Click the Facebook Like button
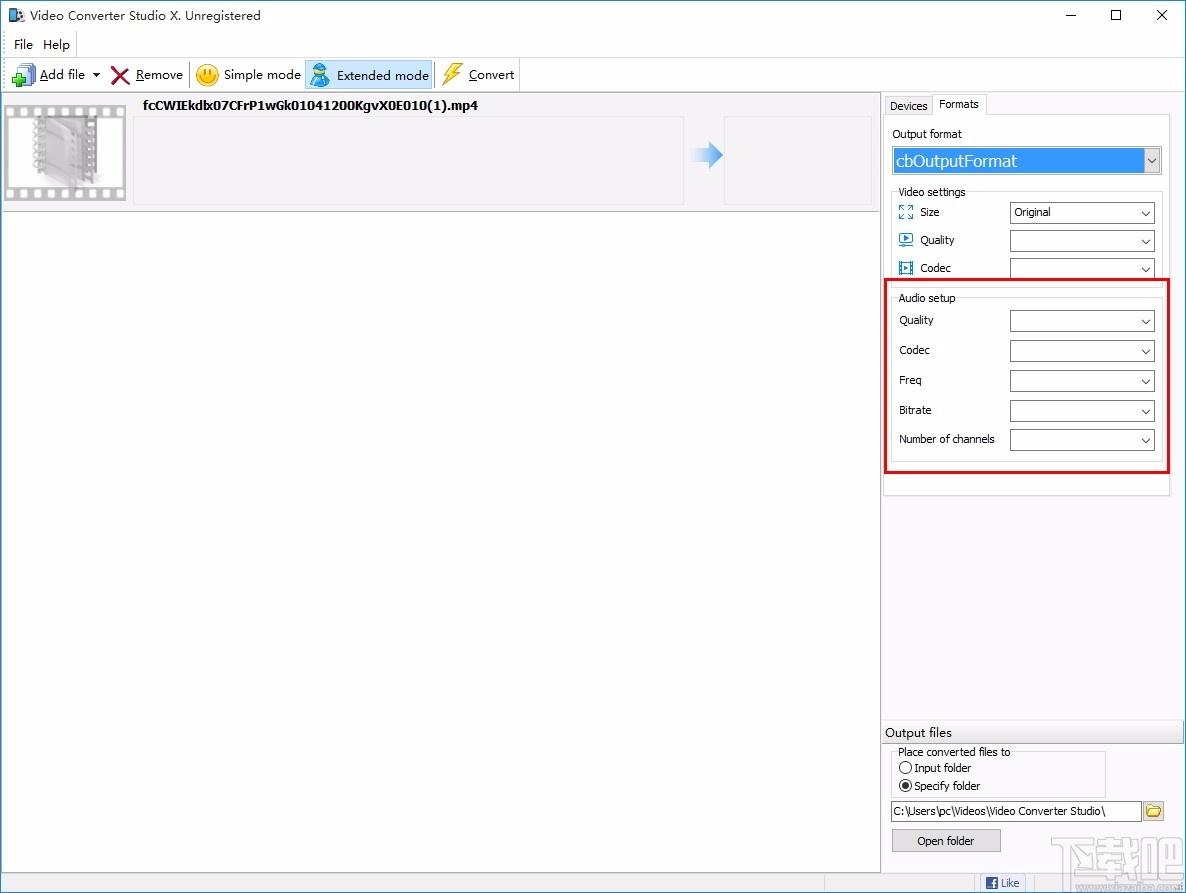Screen dimensions: 1186x893 click(x=1003, y=882)
